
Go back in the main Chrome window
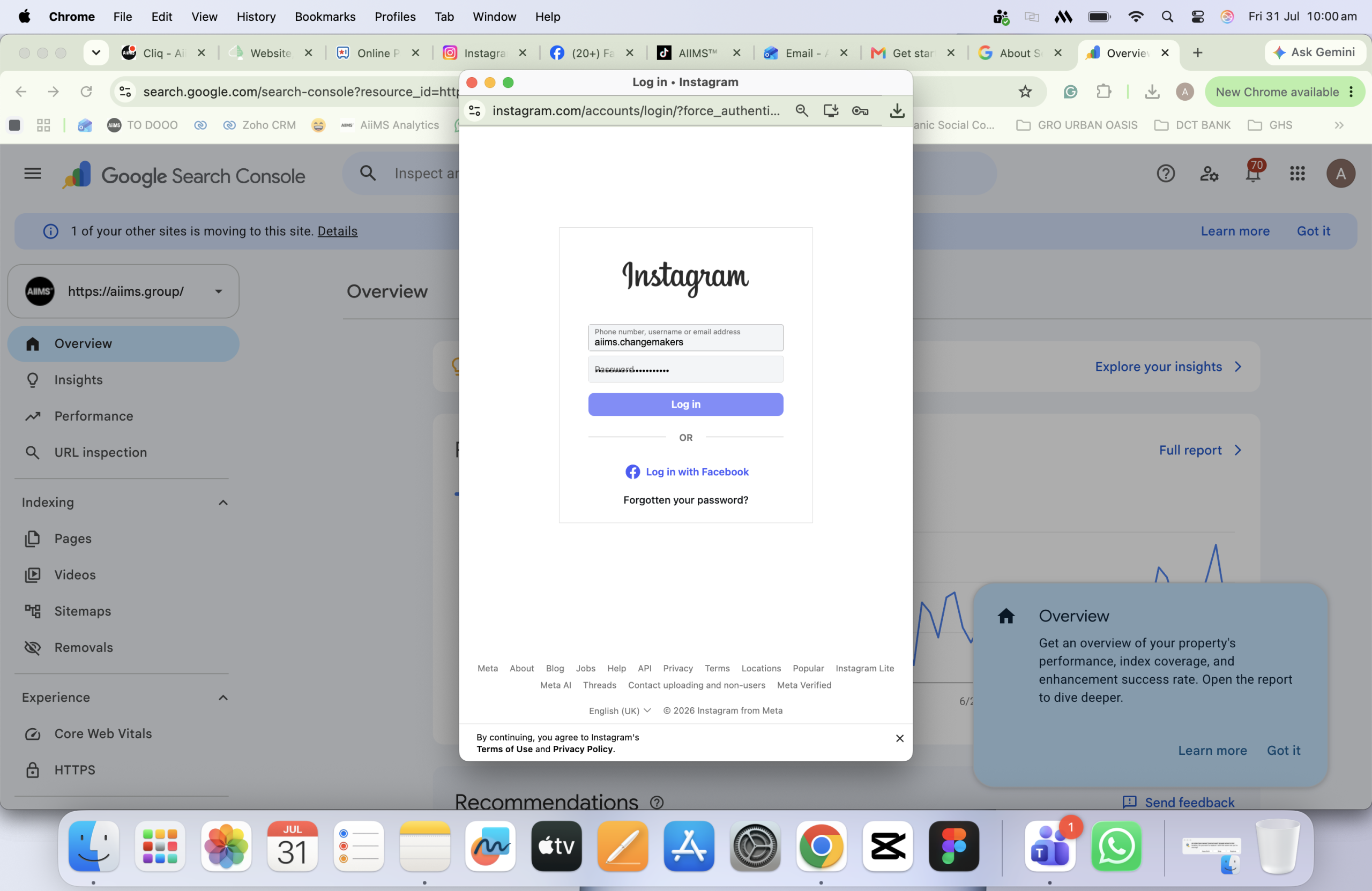coord(21,92)
